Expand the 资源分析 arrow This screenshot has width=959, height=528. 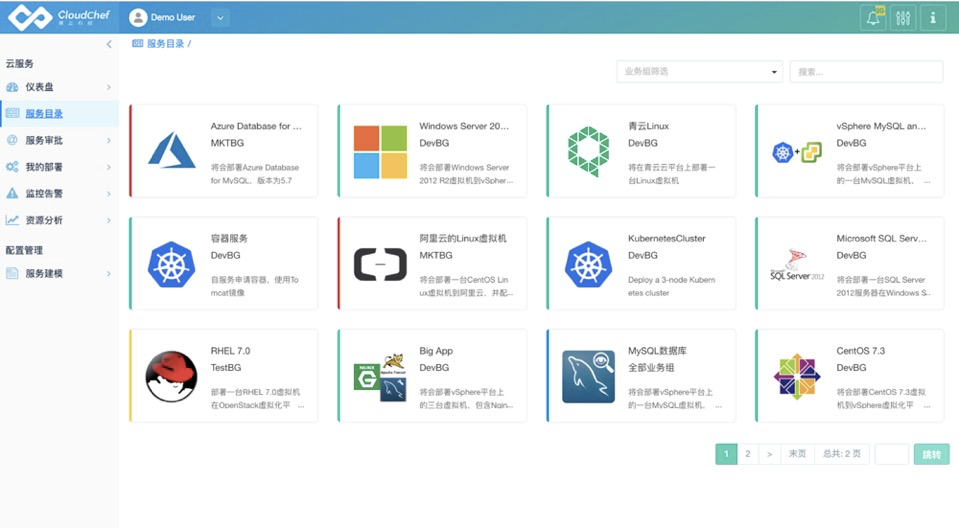pos(109,220)
